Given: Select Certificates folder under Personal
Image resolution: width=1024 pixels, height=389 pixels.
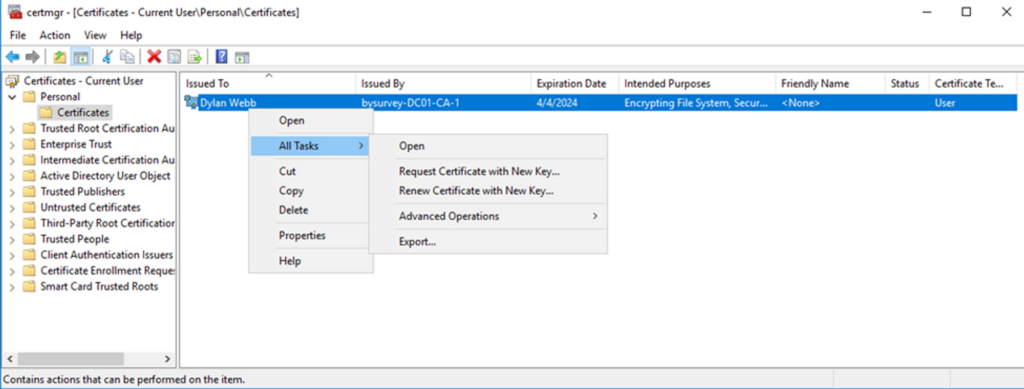Looking at the screenshot, I should (74, 112).
